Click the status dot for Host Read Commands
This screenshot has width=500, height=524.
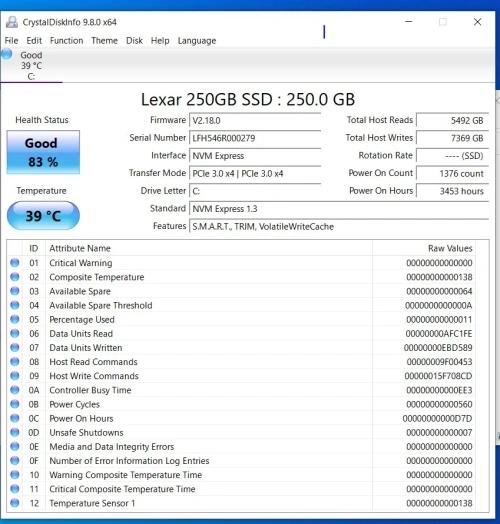(x=15, y=362)
